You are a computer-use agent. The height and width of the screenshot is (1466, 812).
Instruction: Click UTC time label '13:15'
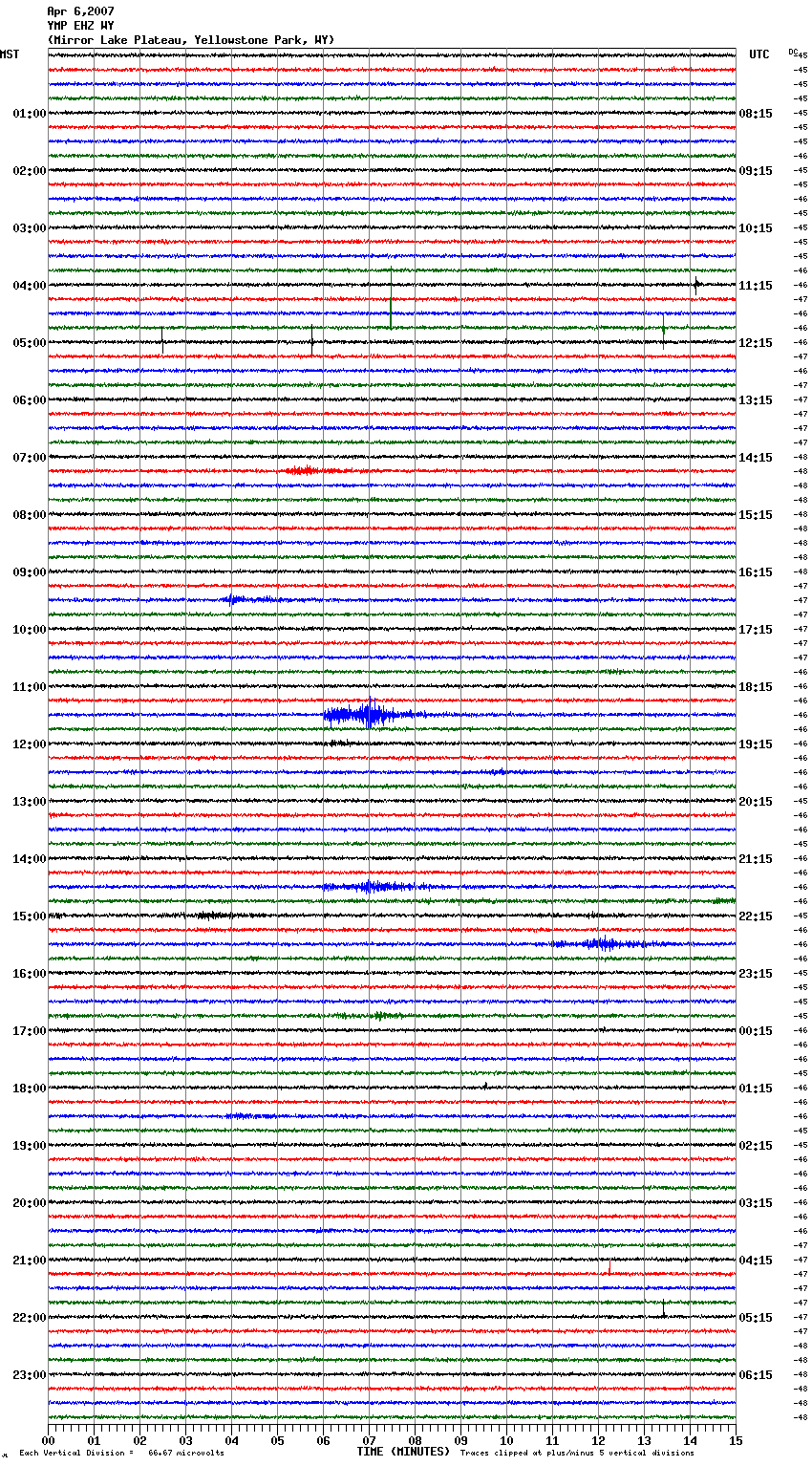point(756,400)
